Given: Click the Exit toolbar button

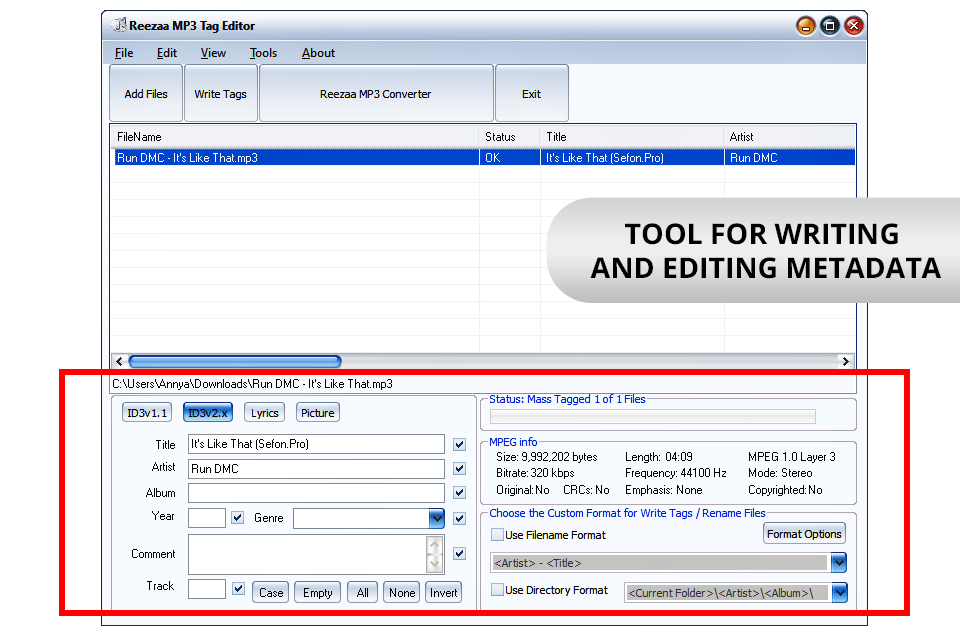Looking at the screenshot, I should [x=531, y=94].
